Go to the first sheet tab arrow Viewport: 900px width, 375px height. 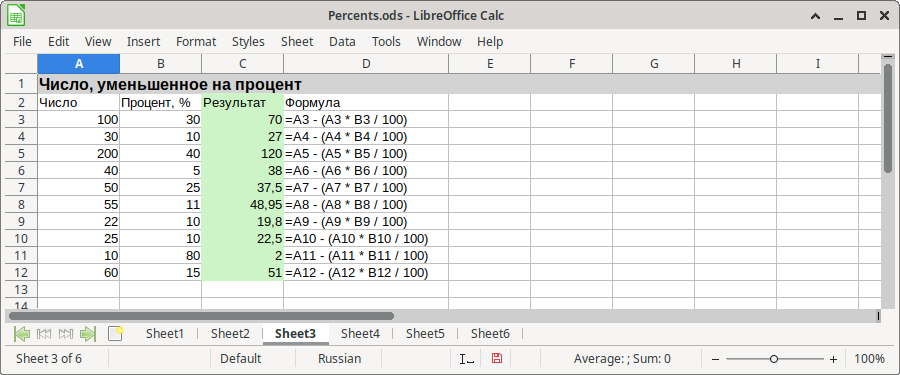click(22, 334)
